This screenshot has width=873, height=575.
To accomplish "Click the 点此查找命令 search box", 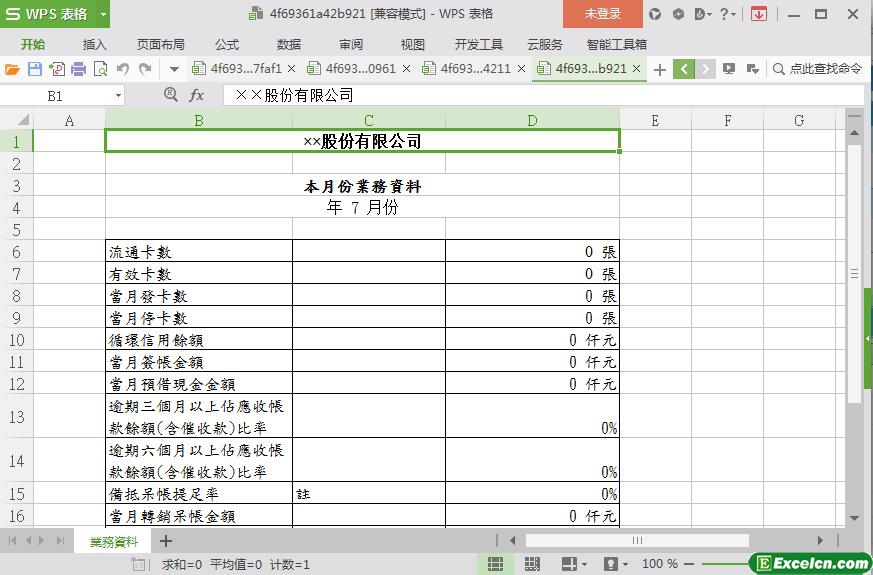I will click(x=817, y=69).
